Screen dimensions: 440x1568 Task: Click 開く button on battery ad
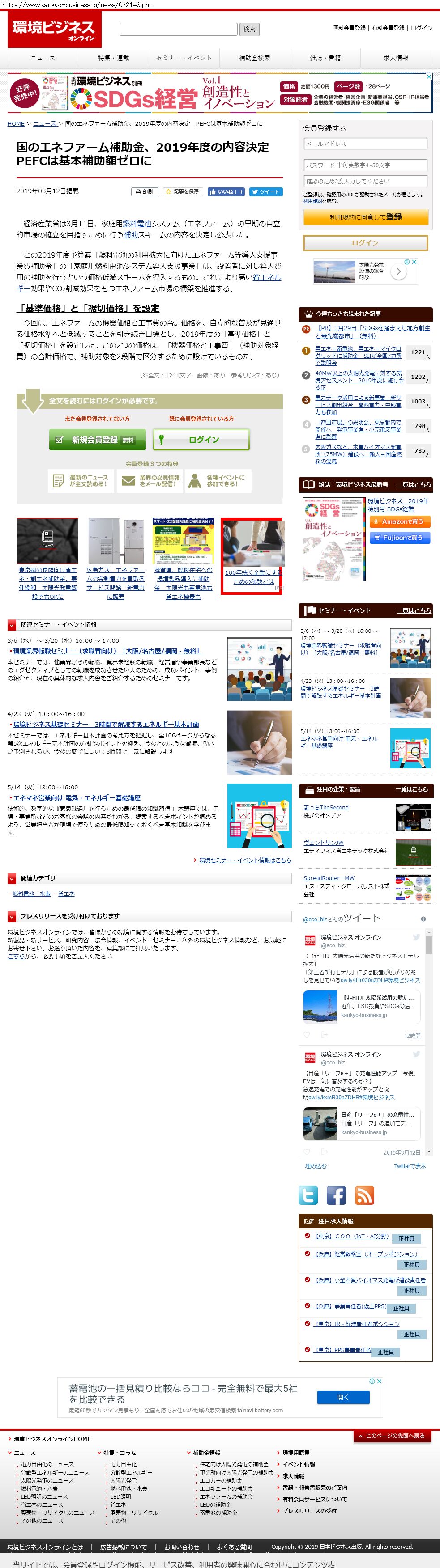click(342, 1397)
